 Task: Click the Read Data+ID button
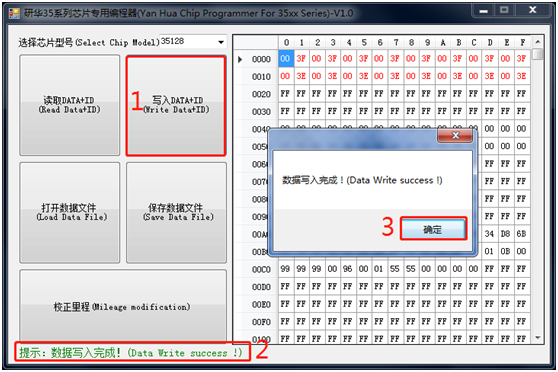(70, 105)
